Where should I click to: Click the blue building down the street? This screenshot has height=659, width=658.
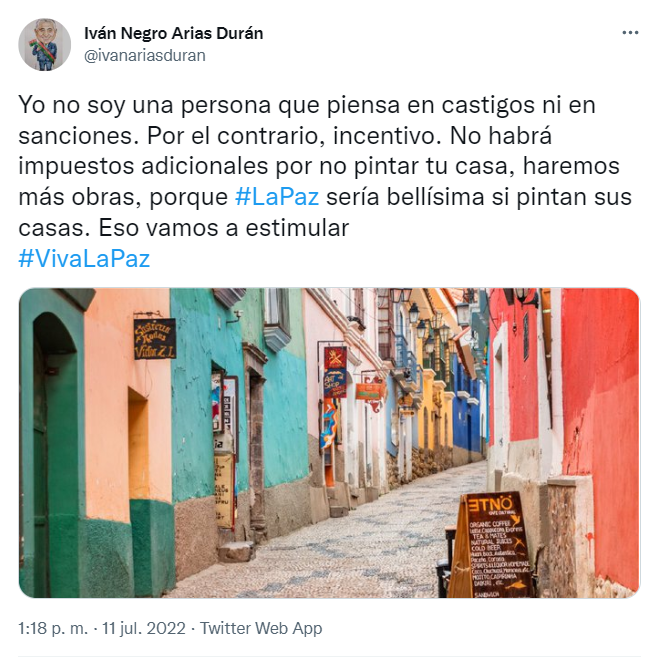[x=467, y=410]
